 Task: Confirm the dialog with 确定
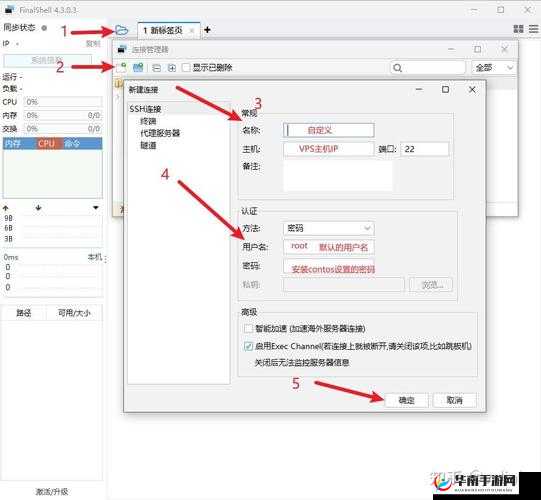pyautogui.click(x=406, y=400)
